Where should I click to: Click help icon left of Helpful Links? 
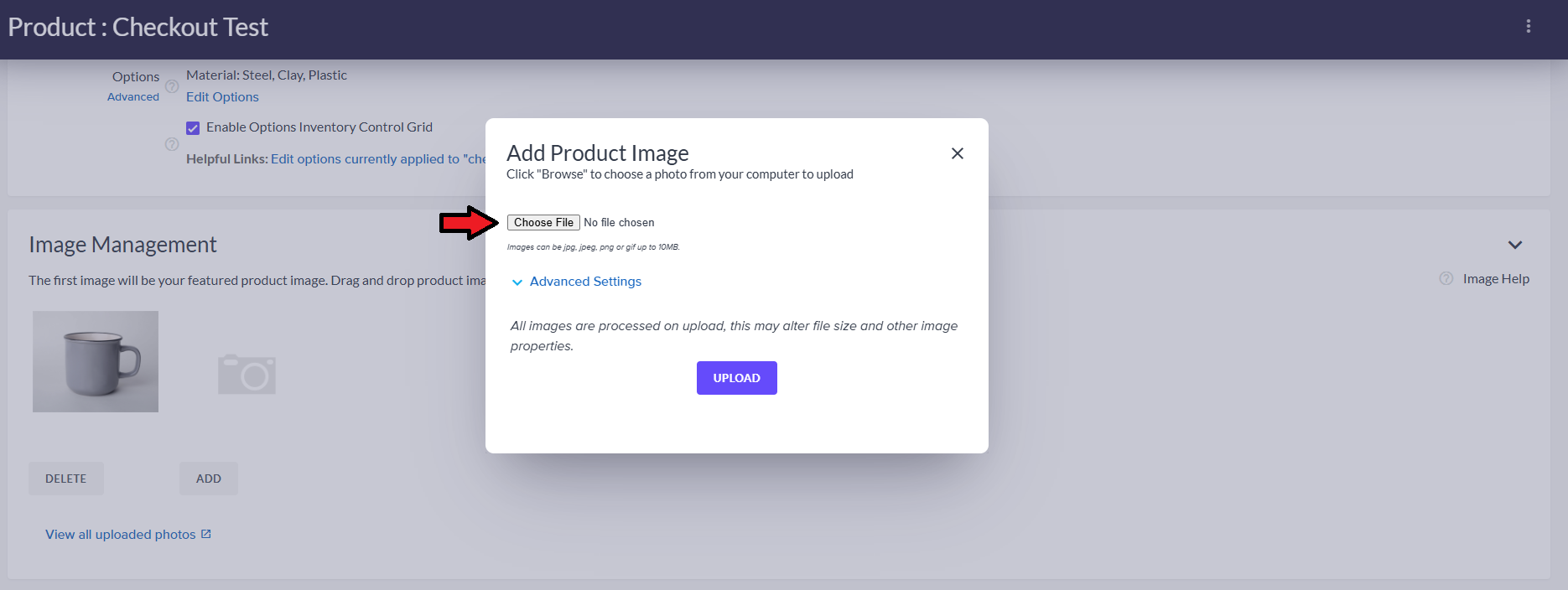click(172, 144)
